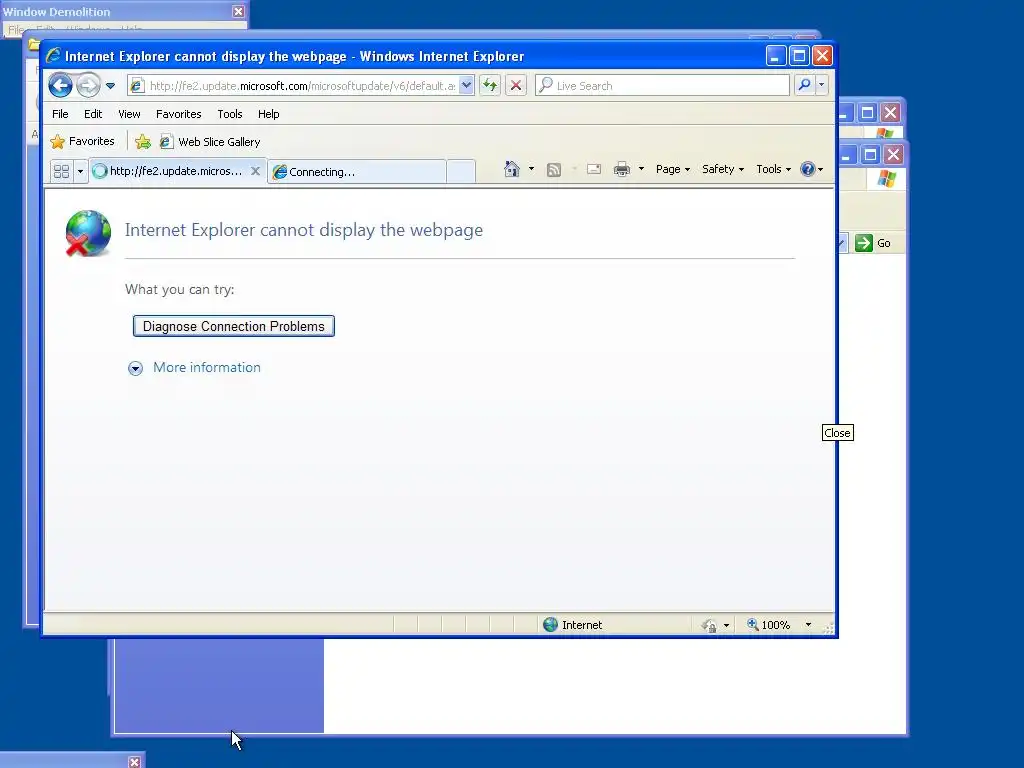Expand the tab list dropdown arrow
Viewport: 1024px width, 768px height.
point(80,171)
